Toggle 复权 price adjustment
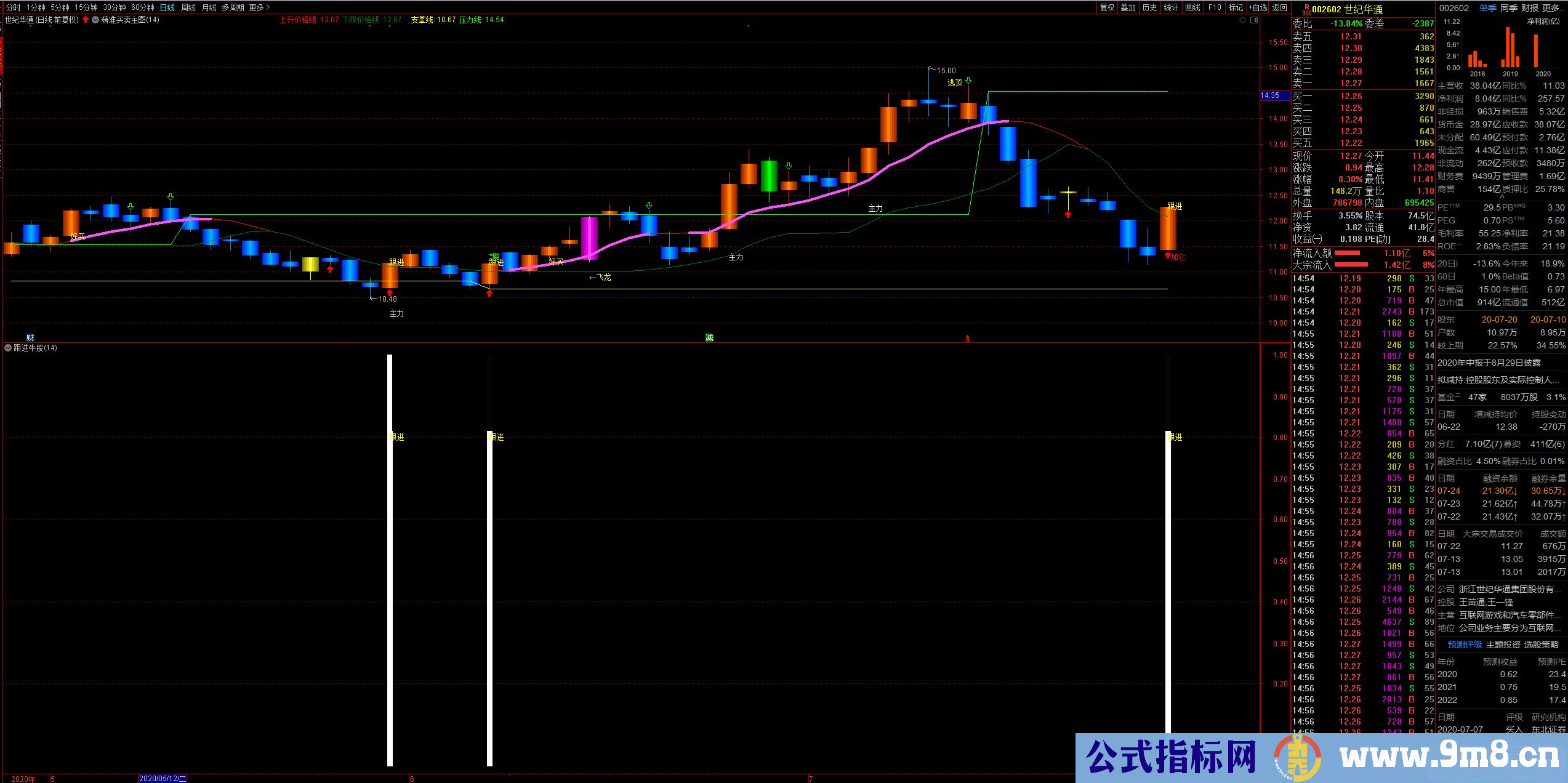The height and width of the screenshot is (783, 1568). coord(1107,7)
